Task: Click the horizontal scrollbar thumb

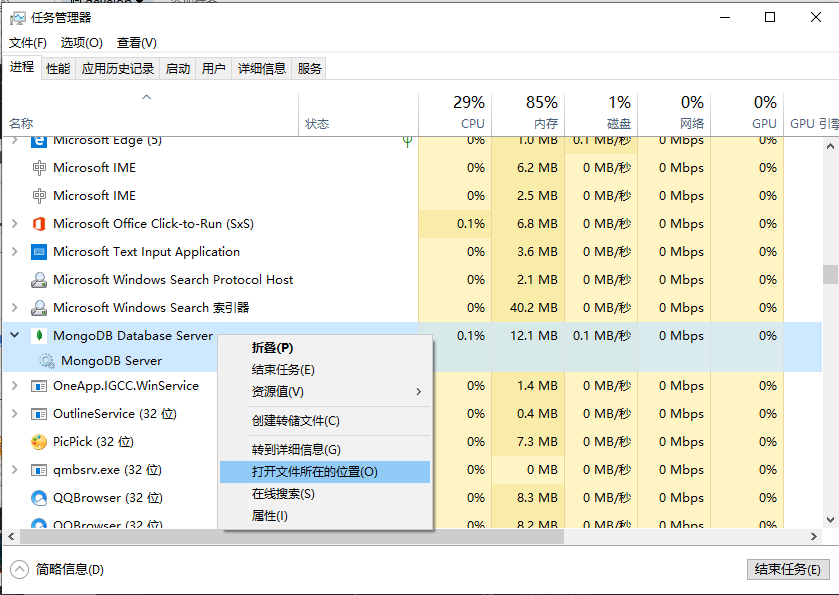Action: (292, 536)
